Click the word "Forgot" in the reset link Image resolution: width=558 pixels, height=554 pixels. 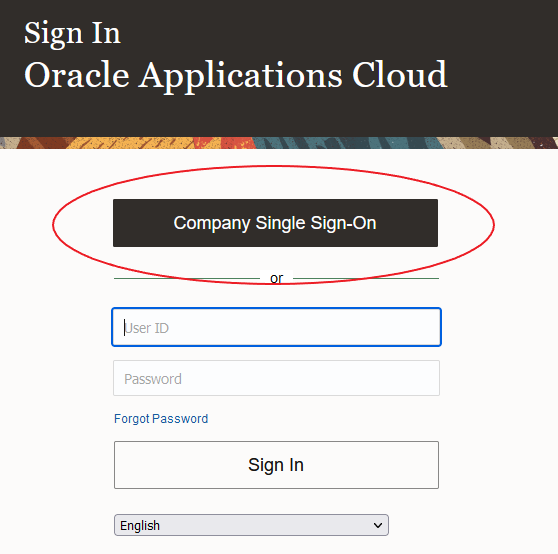(132, 419)
